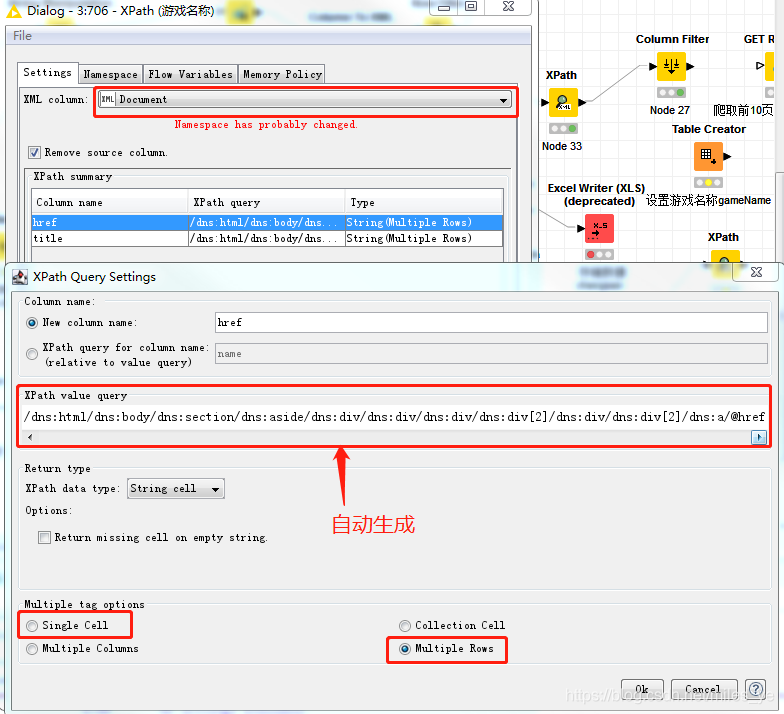This screenshot has height=714, width=784.
Task: Click the Cancel button
Action: (x=704, y=690)
